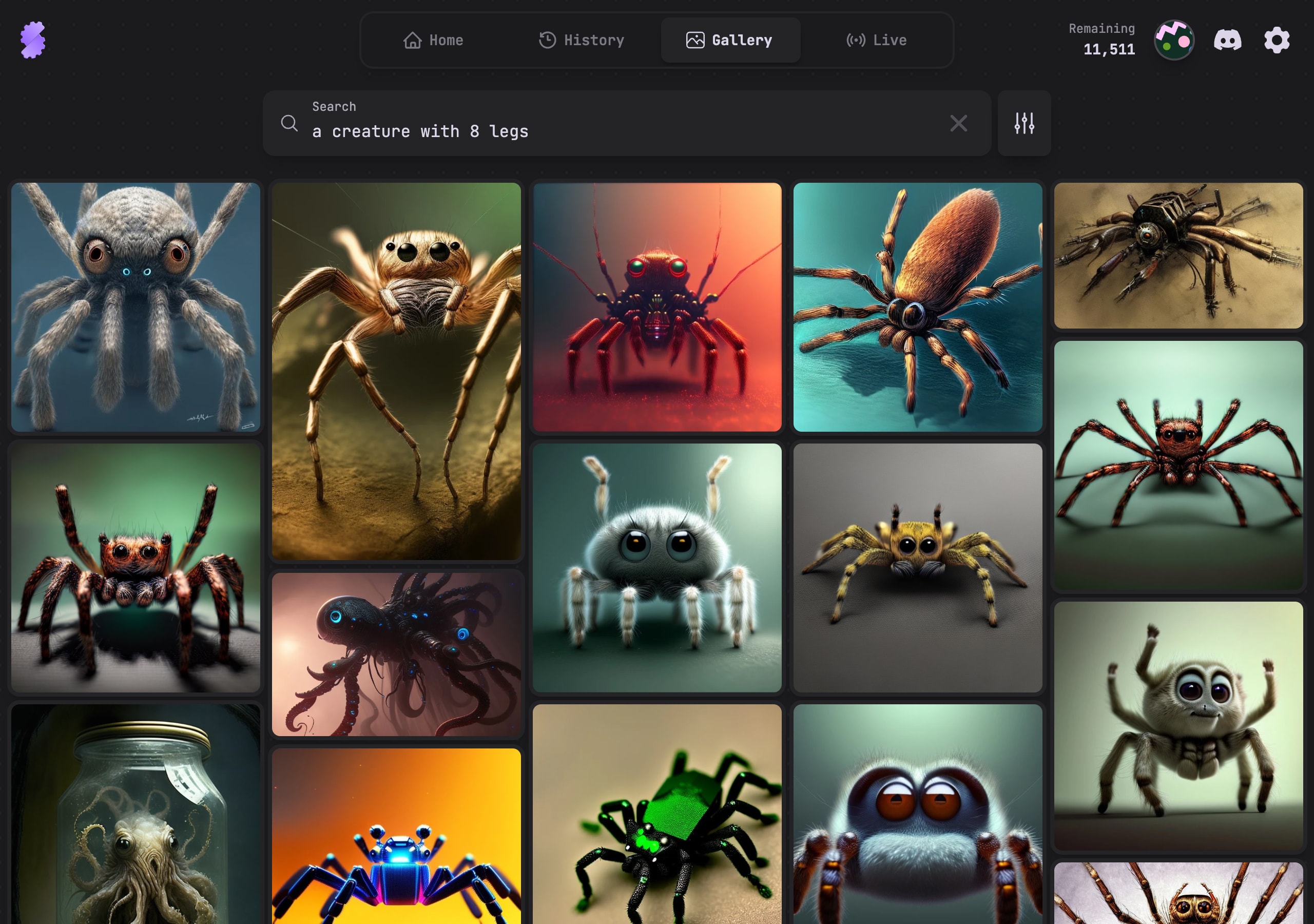This screenshot has height=924, width=1314.
Task: Click the magnifying glass search icon
Action: 289,123
